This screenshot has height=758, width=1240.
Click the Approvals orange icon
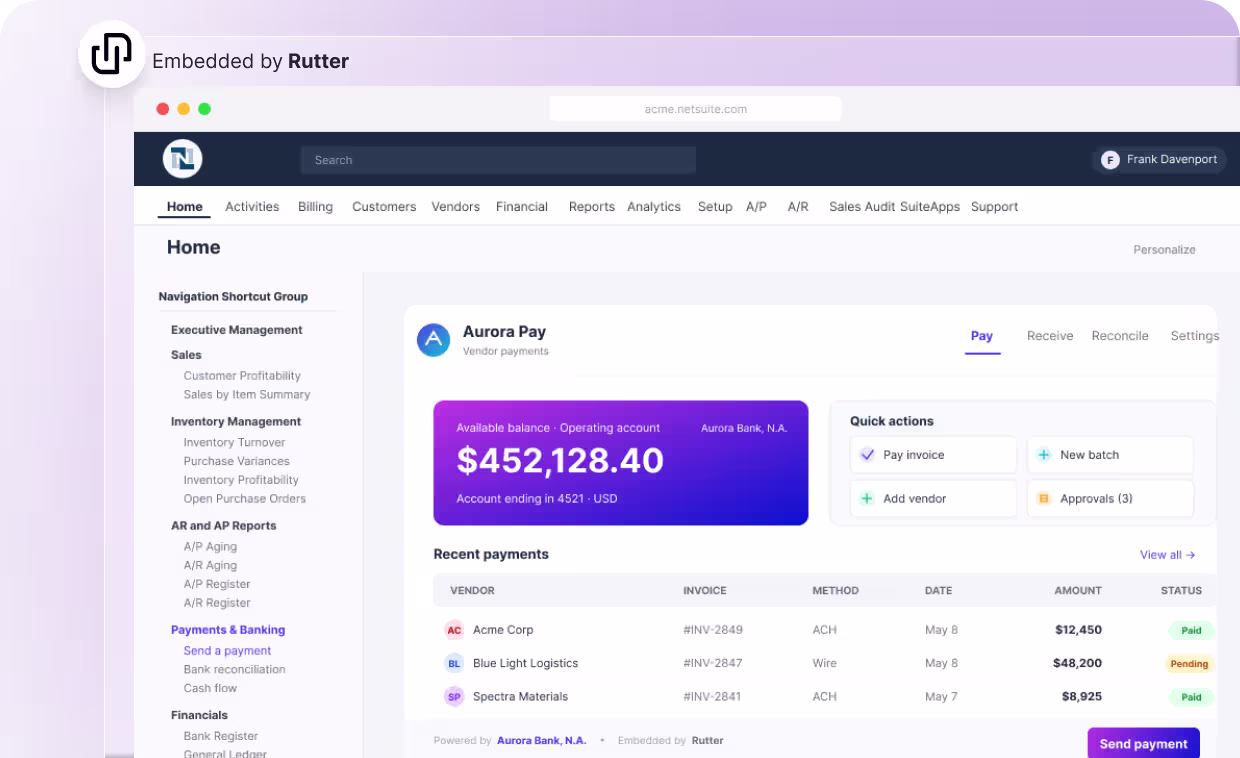pos(1044,499)
